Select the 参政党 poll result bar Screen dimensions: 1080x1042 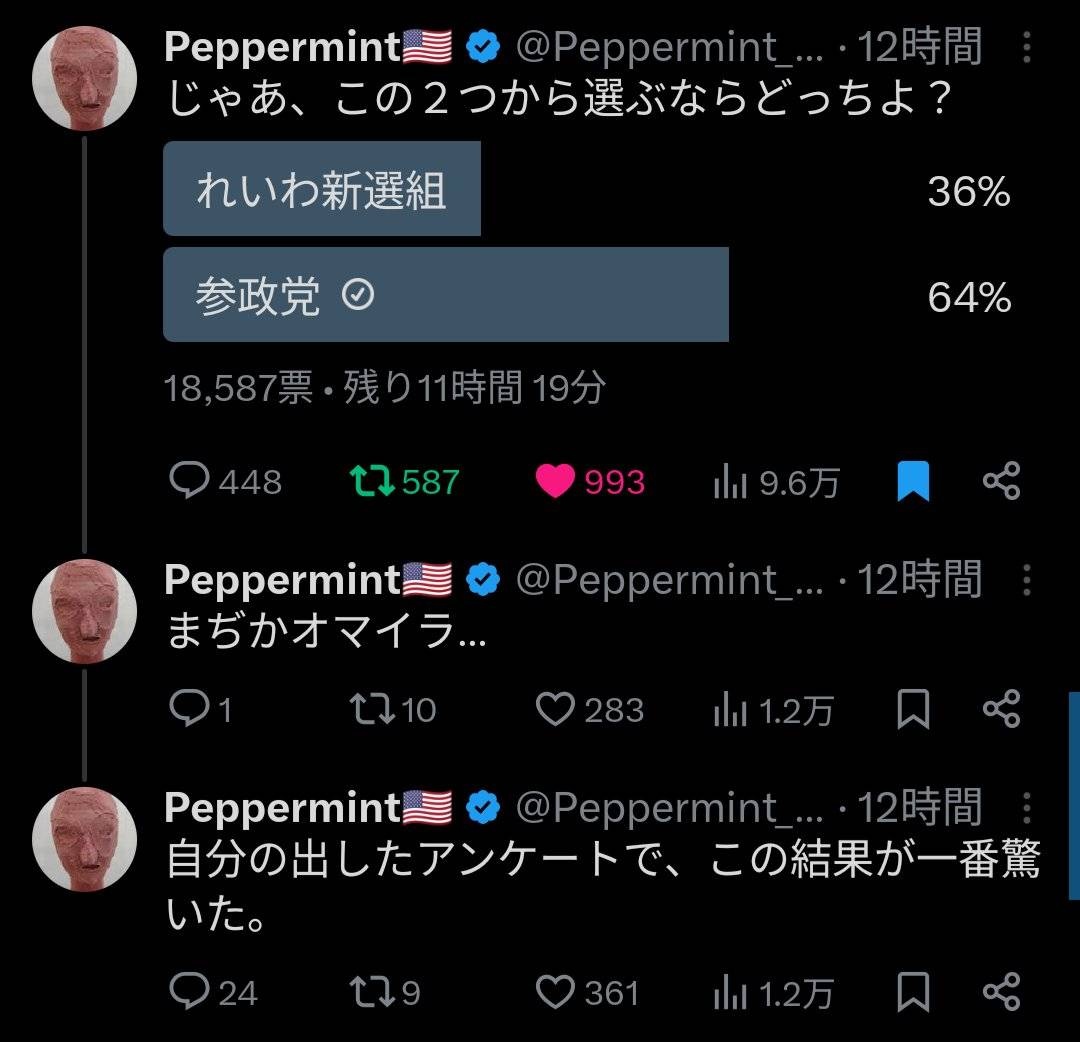[445, 296]
